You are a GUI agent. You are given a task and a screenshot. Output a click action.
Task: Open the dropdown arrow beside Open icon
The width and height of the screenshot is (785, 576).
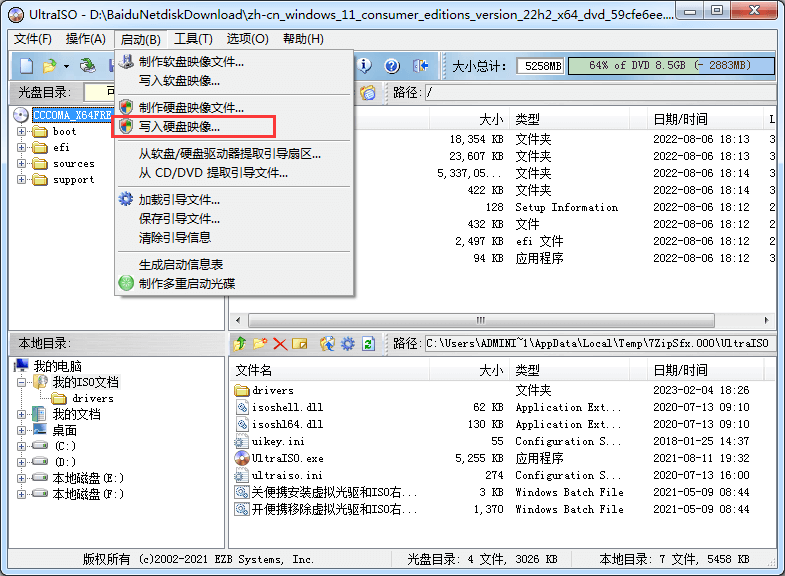pyautogui.click(x=66, y=67)
